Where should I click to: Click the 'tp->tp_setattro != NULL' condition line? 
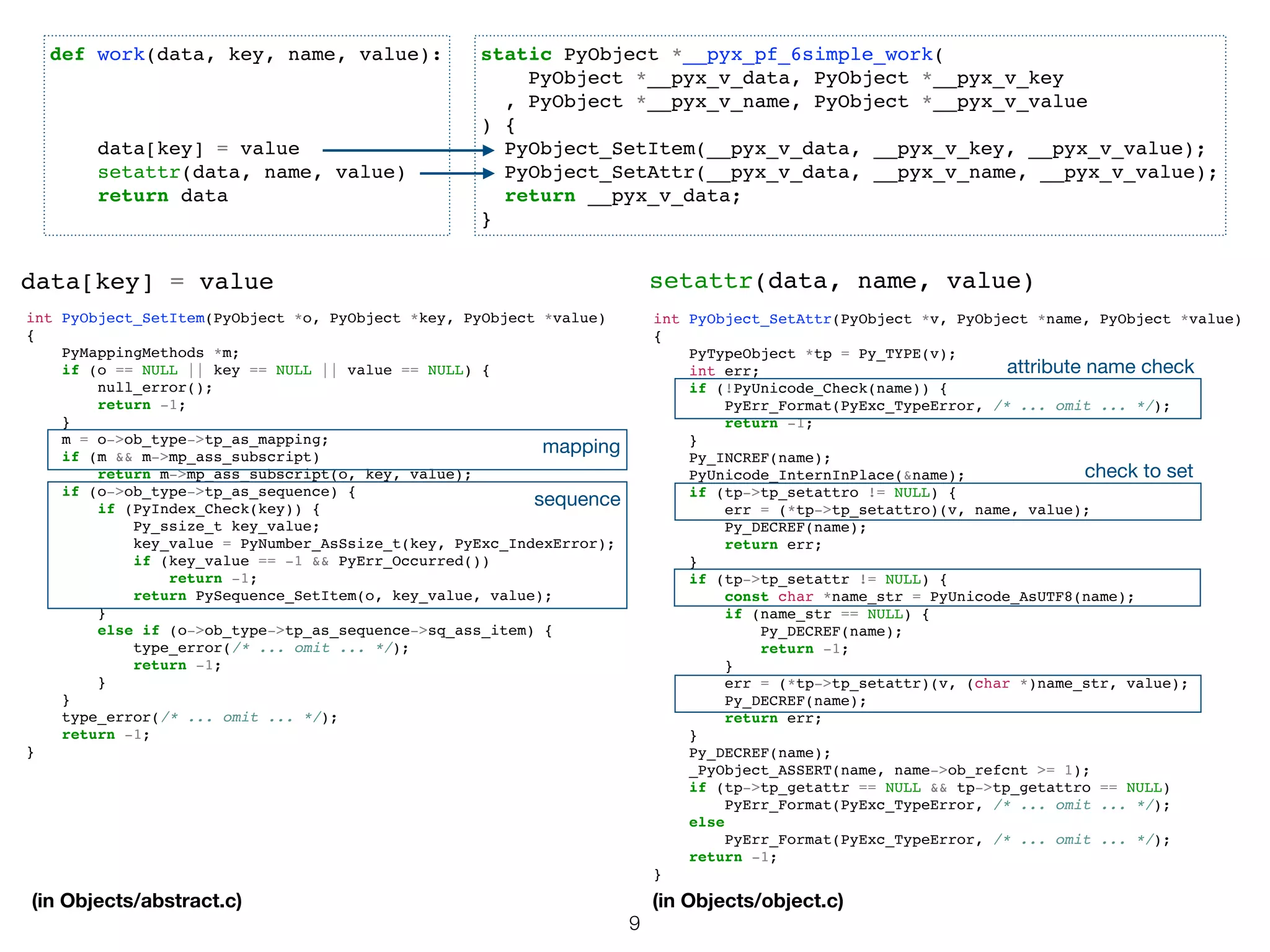(822, 493)
